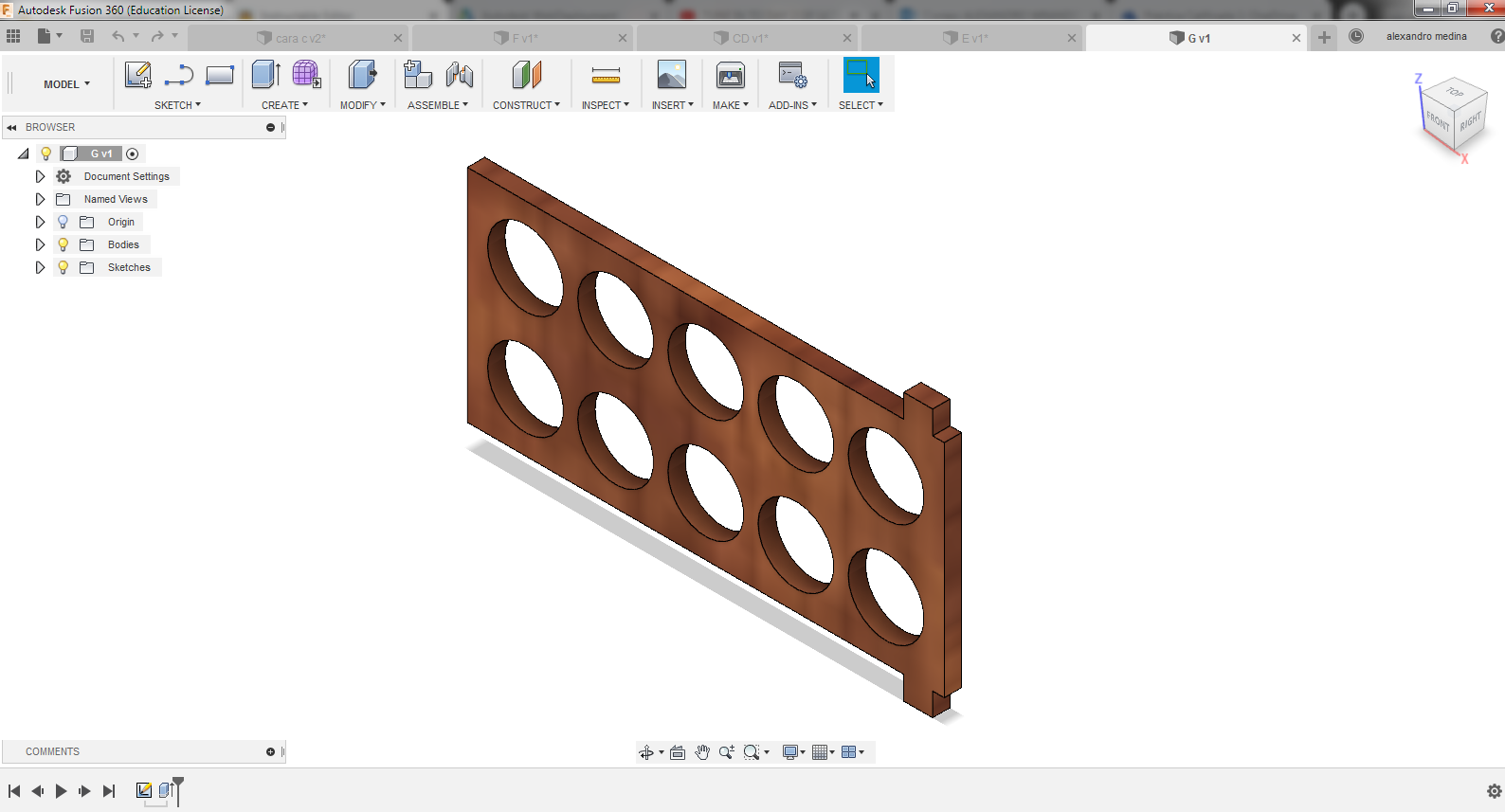Open the data panel grid icon
Screen dimensions: 1505x812
click(13, 36)
